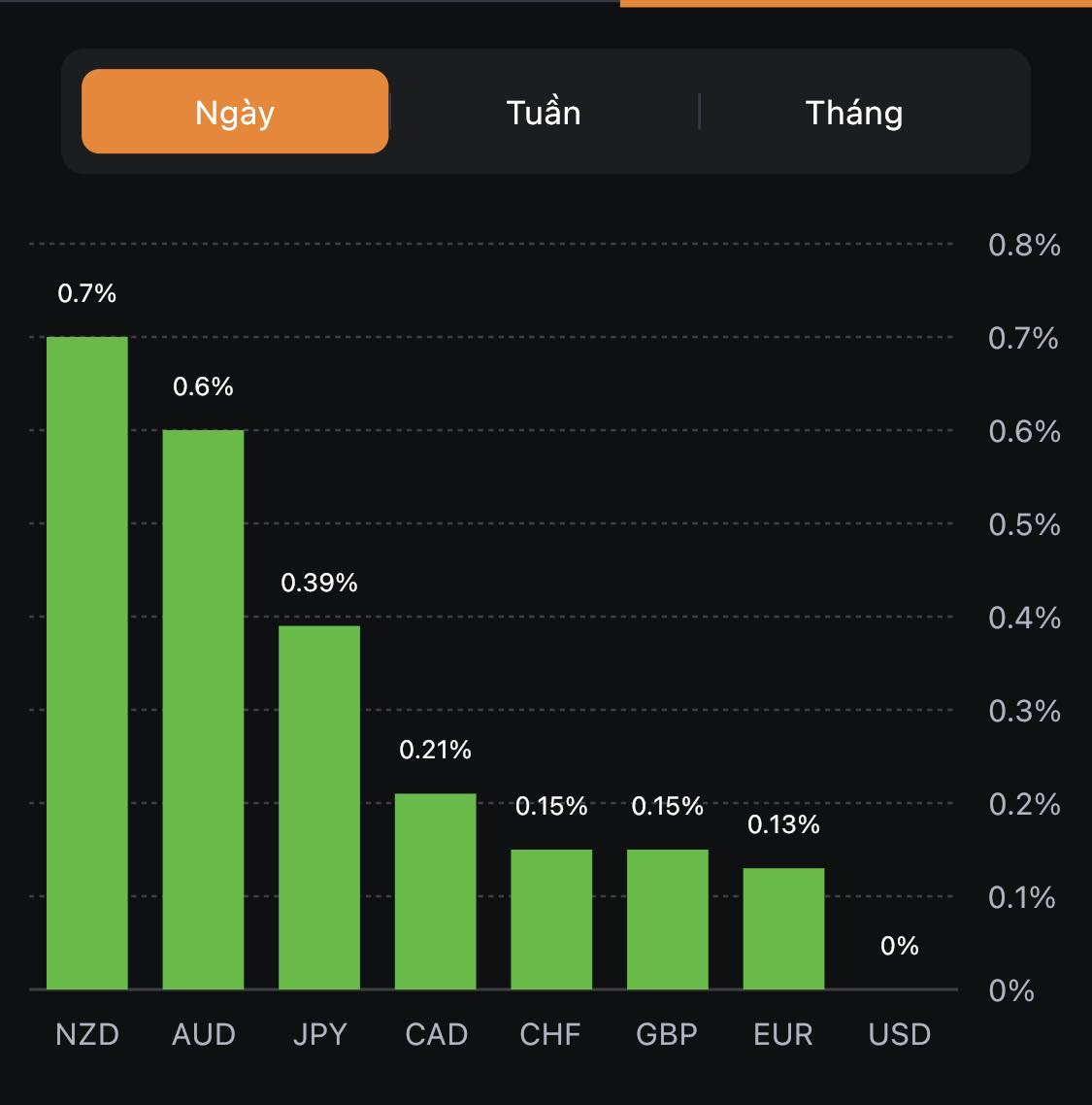This screenshot has height=1105, width=1092.
Task: Click the EUR green bar
Action: tap(783, 928)
